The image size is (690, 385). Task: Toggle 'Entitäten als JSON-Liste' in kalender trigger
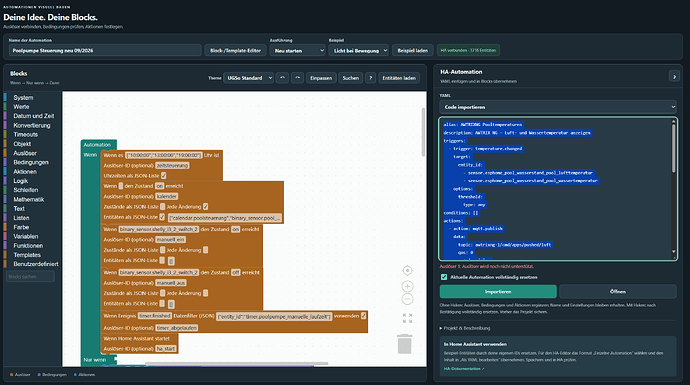pyautogui.click(x=162, y=217)
